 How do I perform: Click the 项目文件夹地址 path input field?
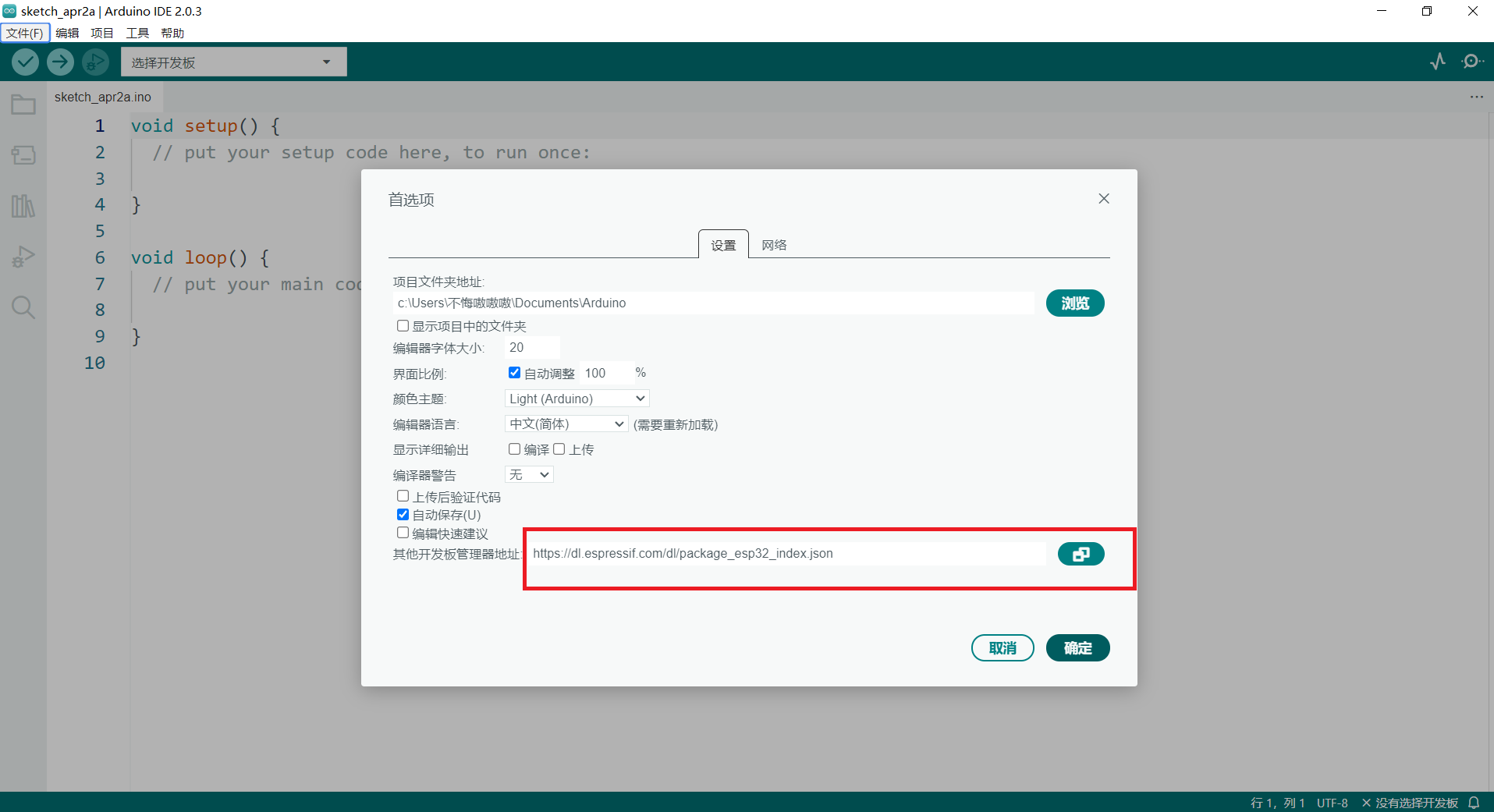713,303
